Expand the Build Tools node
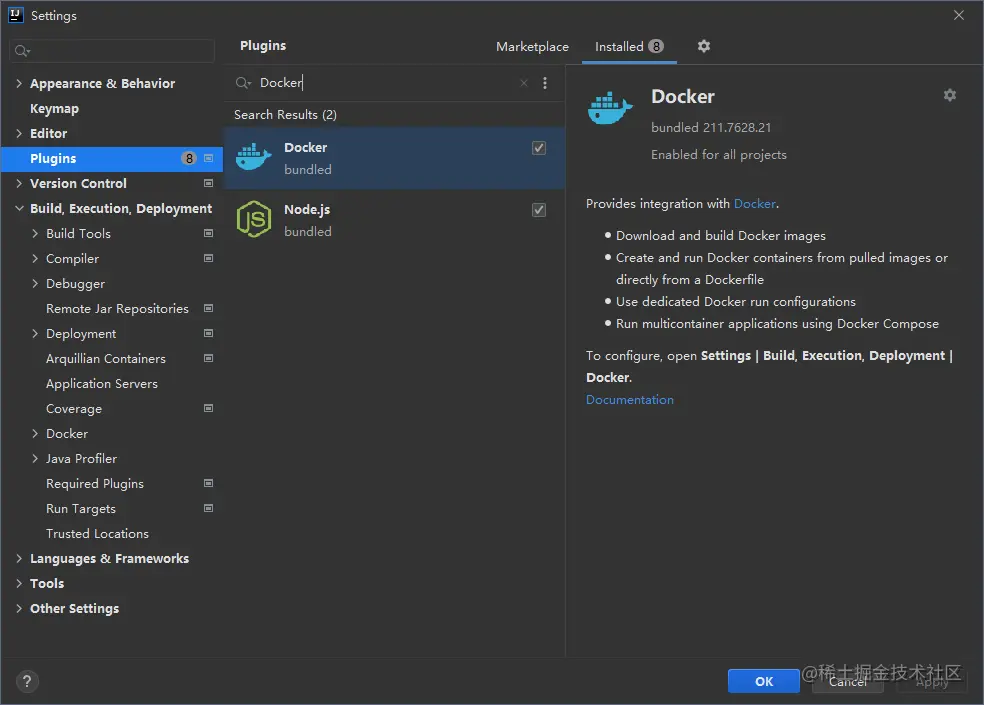This screenshot has height=705, width=984. tap(35, 233)
